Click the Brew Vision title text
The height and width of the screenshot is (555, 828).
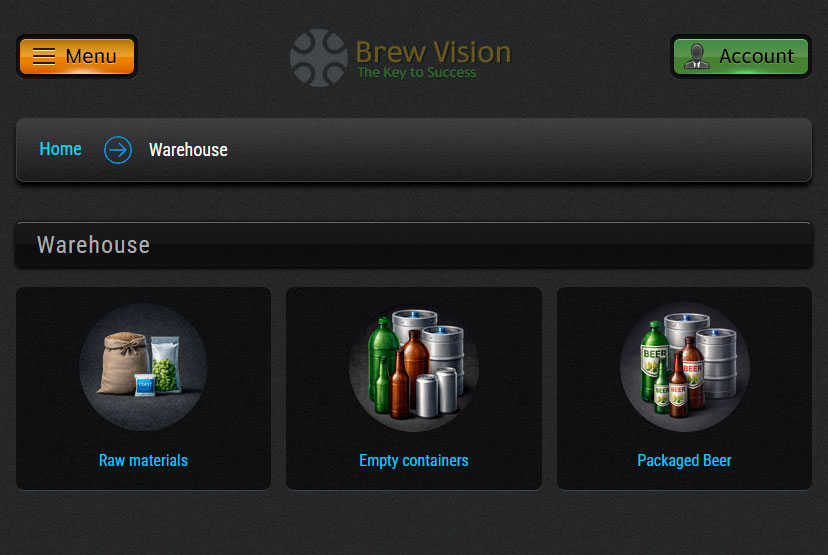(434, 52)
